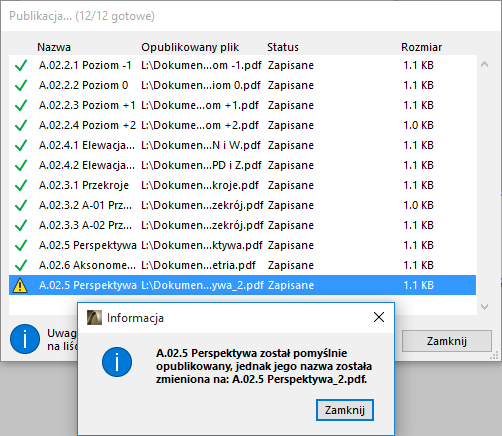Select row A.02.2.2 Poziom 0
502x436 pixels.
point(242,85)
